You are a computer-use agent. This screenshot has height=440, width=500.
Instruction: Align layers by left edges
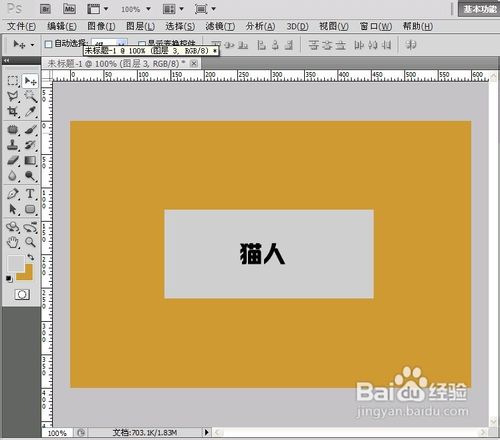click(261, 45)
